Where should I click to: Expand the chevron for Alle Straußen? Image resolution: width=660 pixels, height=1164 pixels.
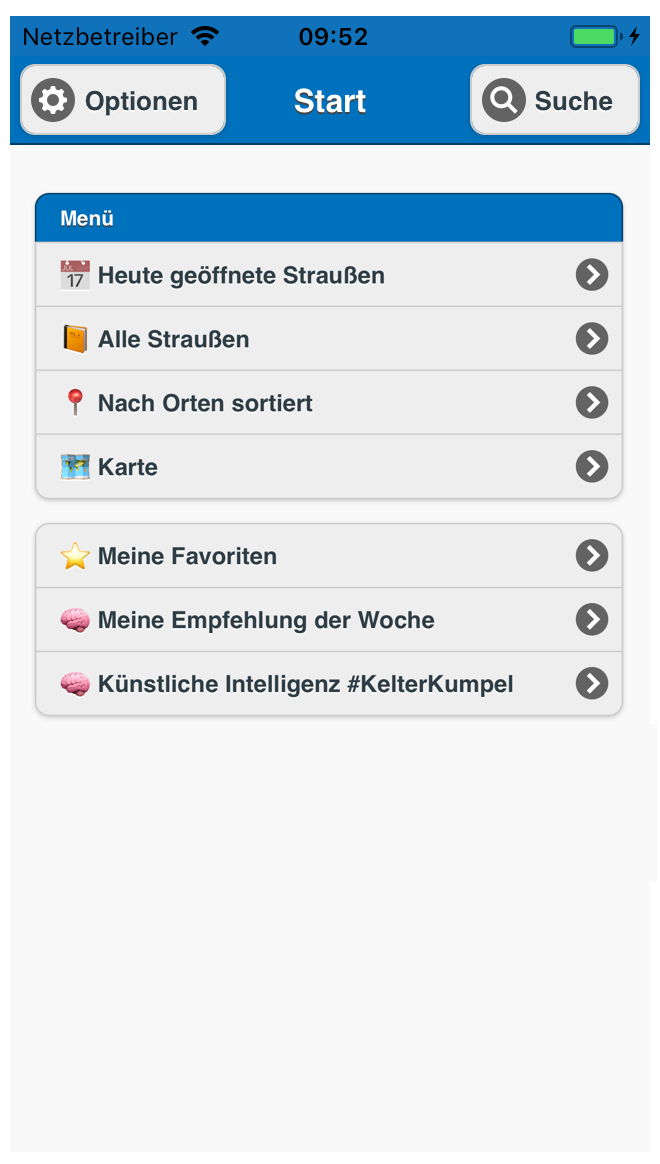tap(592, 339)
